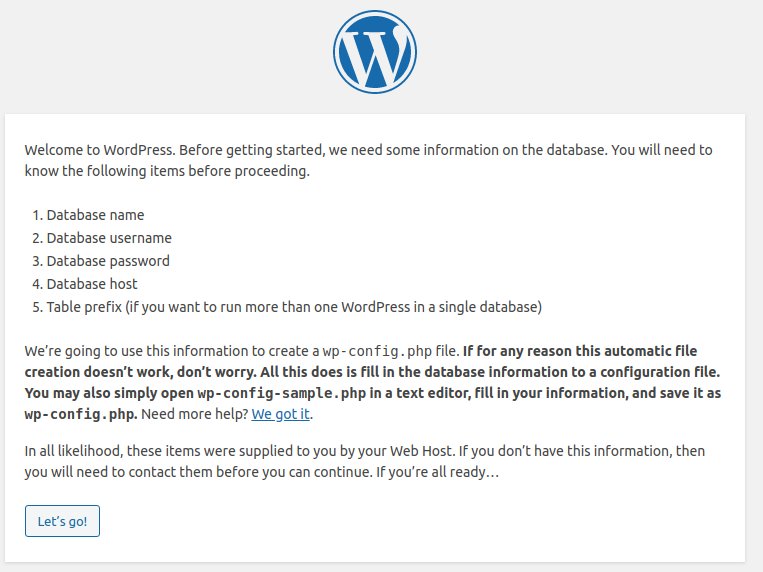Click the "Welcome to WordPress" intro paragraph
Image resolution: width=763 pixels, height=572 pixels.
[x=368, y=160]
